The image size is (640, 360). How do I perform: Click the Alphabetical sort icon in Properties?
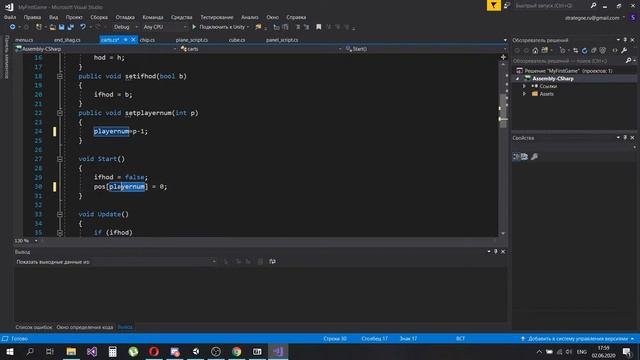tap(524, 156)
